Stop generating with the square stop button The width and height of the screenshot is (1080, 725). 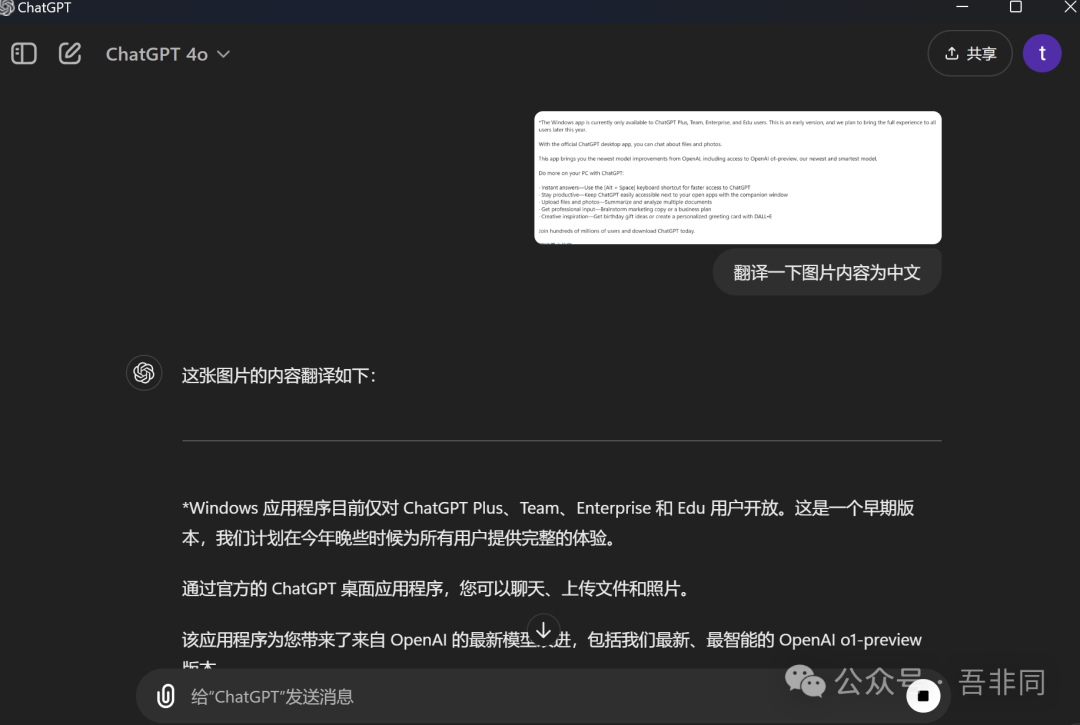coord(923,696)
